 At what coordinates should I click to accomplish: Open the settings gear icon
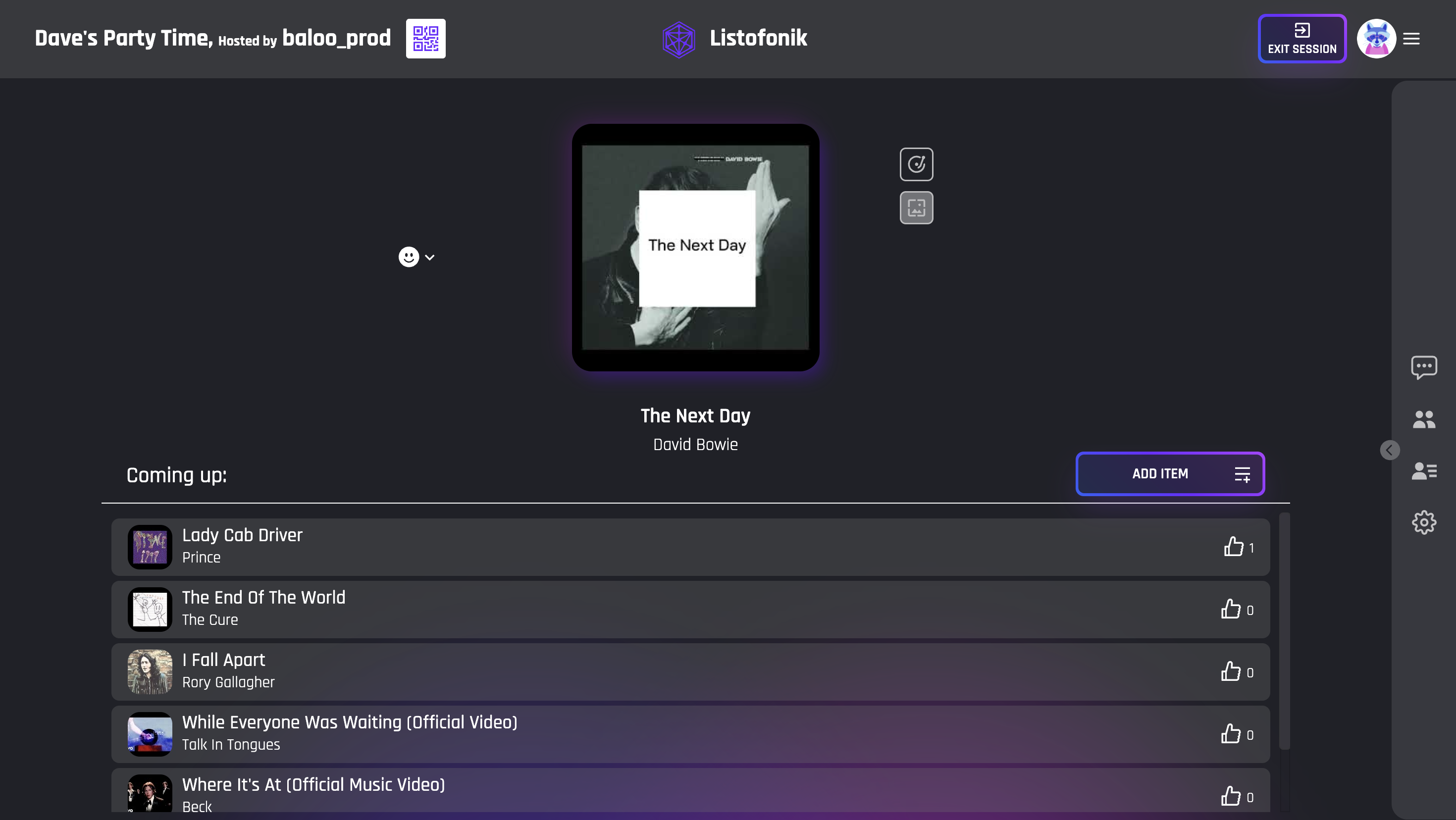pos(1424,522)
